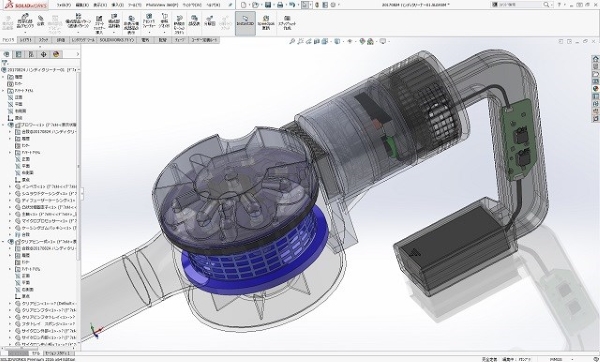Click the Zoom to Fit magnifier icon
The width and height of the screenshot is (600, 362).
(292, 41)
